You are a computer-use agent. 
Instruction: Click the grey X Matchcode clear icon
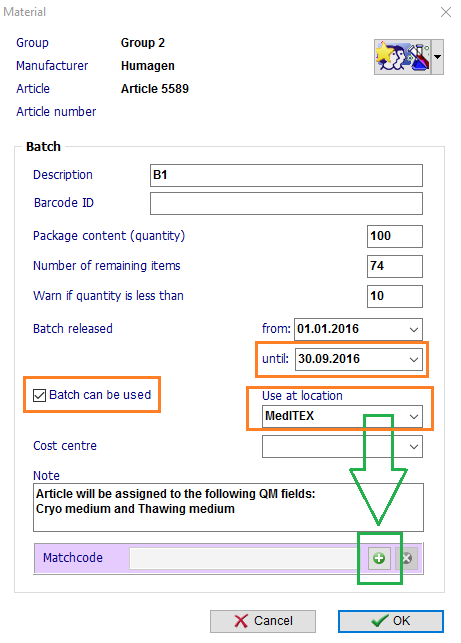(406, 558)
